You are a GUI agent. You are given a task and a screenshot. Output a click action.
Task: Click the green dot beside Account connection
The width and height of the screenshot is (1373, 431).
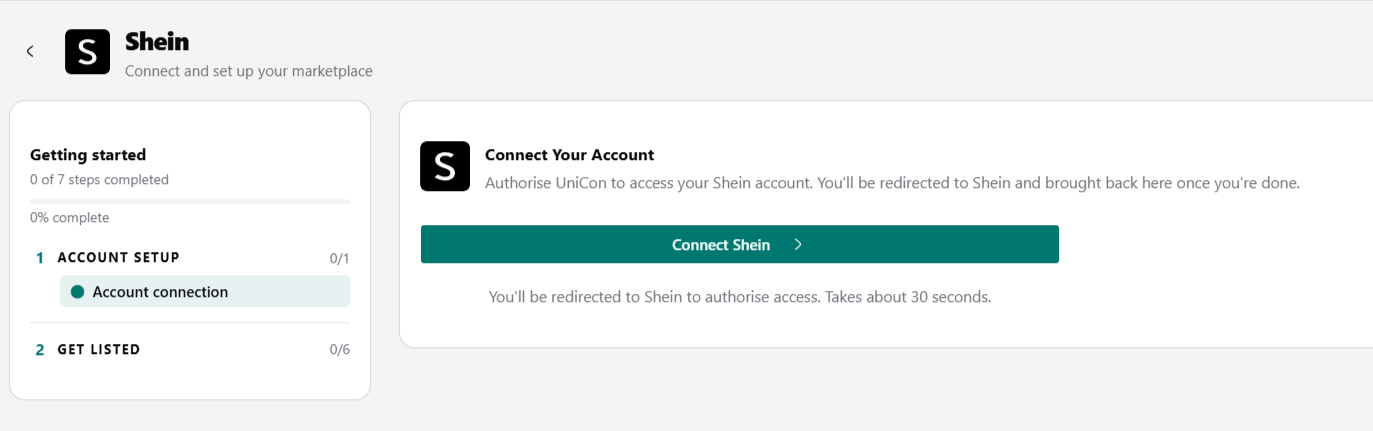tap(77, 292)
